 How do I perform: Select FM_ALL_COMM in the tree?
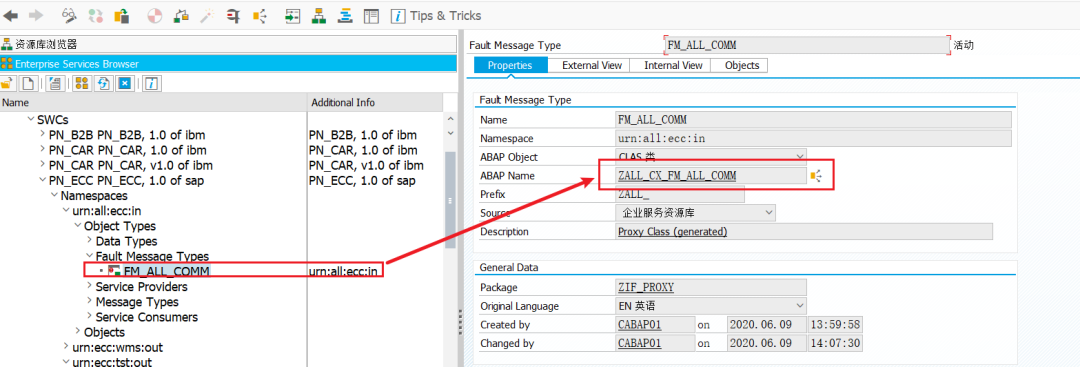[x=167, y=271]
